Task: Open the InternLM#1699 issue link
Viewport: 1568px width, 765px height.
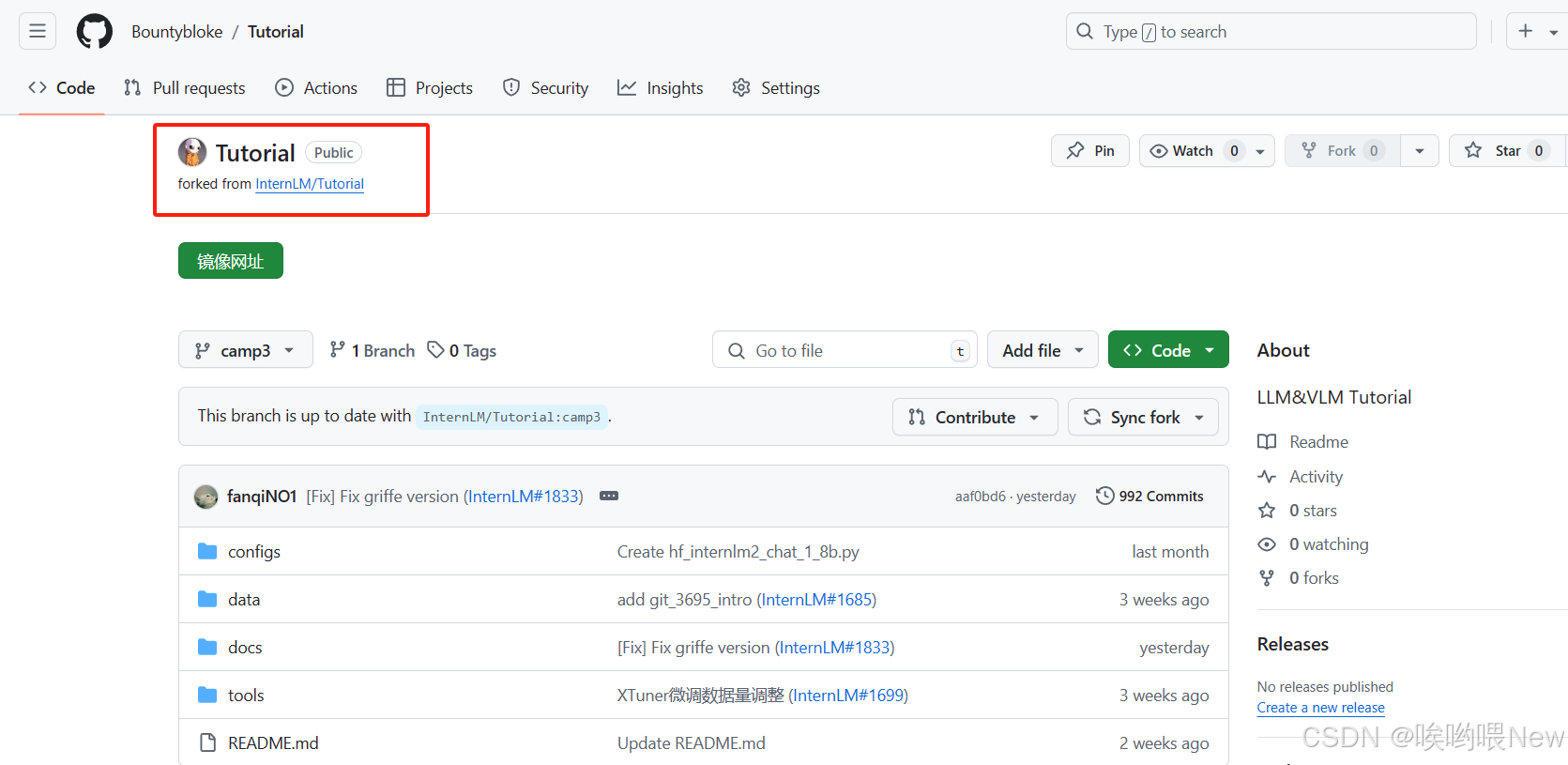Action: pos(848,696)
